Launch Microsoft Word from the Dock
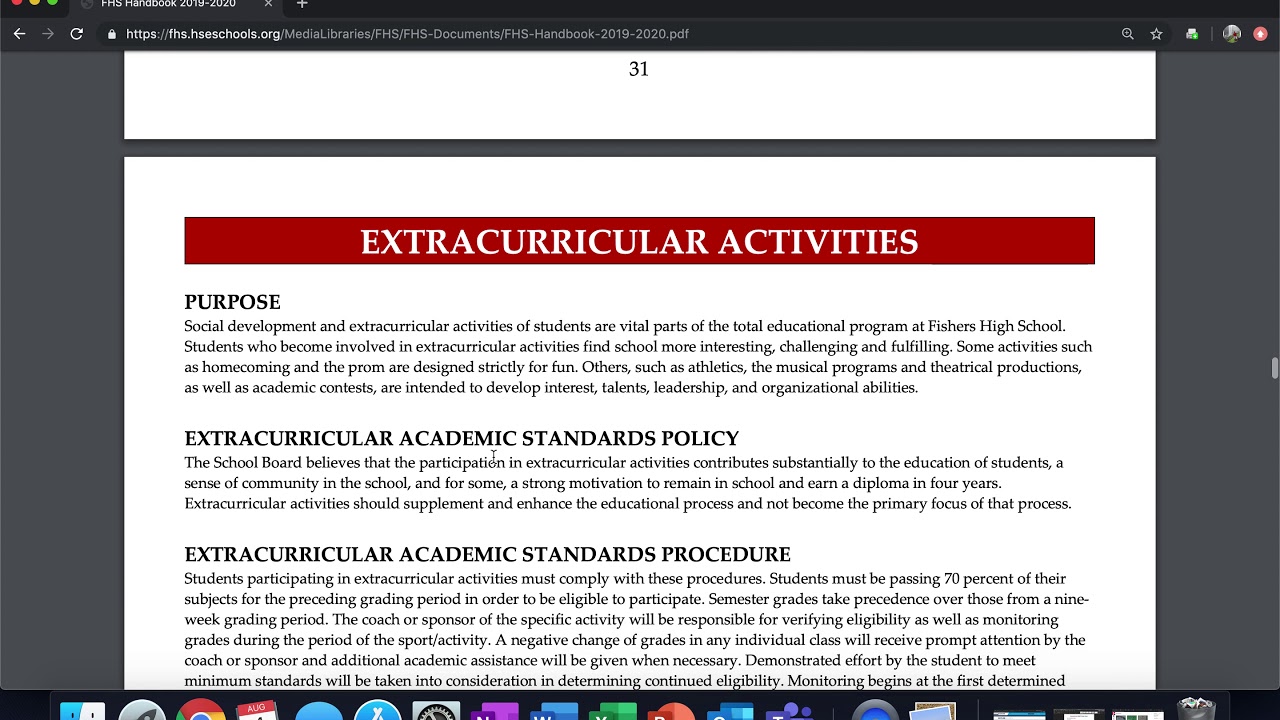Image resolution: width=1280 pixels, height=720 pixels. tap(553, 712)
